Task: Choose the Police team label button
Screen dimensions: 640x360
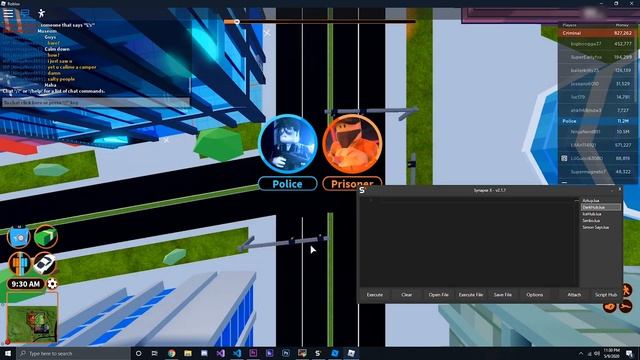Action: pyautogui.click(x=288, y=184)
